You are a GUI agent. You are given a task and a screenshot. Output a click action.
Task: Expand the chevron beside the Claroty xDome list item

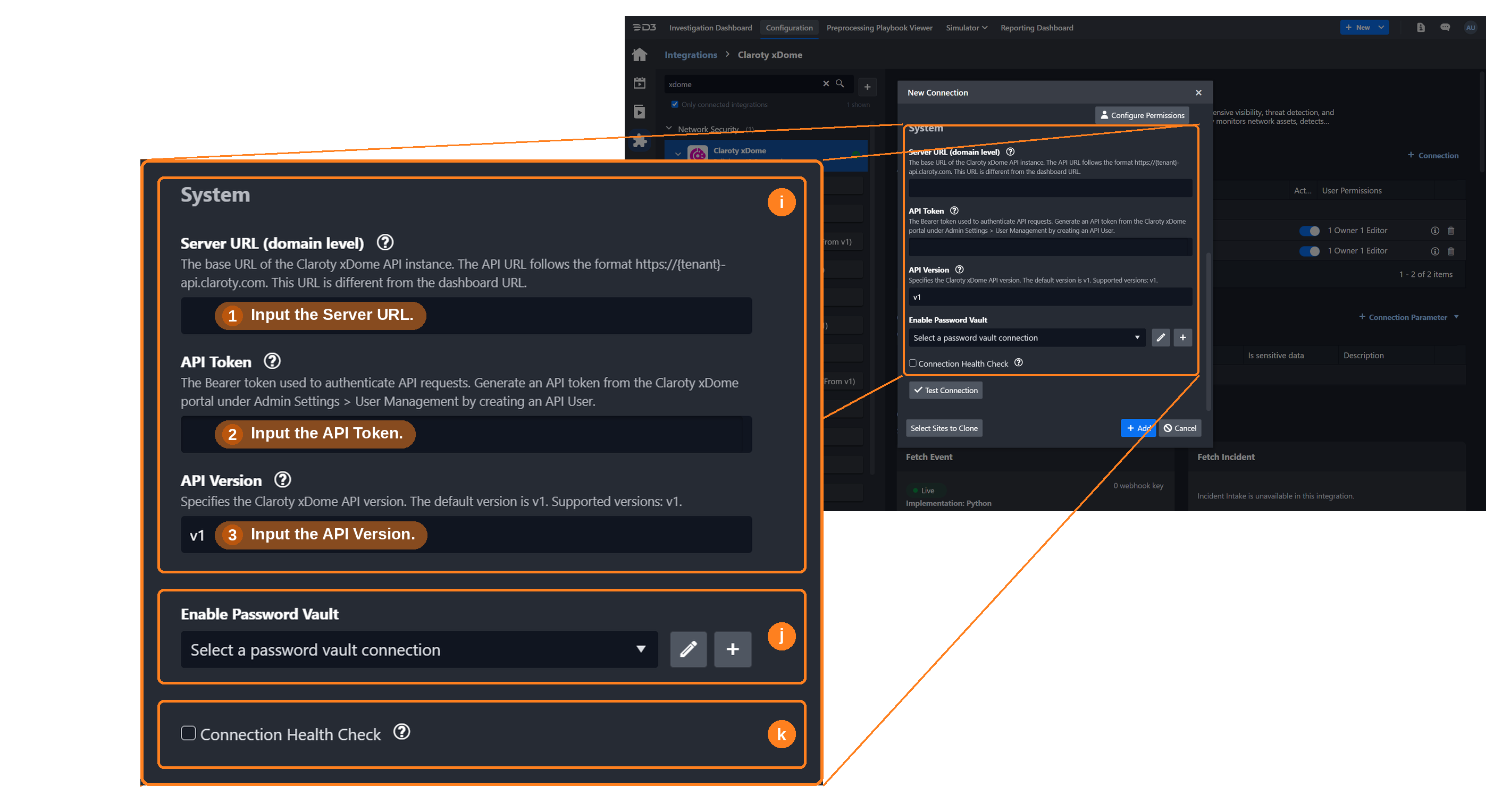point(677,155)
